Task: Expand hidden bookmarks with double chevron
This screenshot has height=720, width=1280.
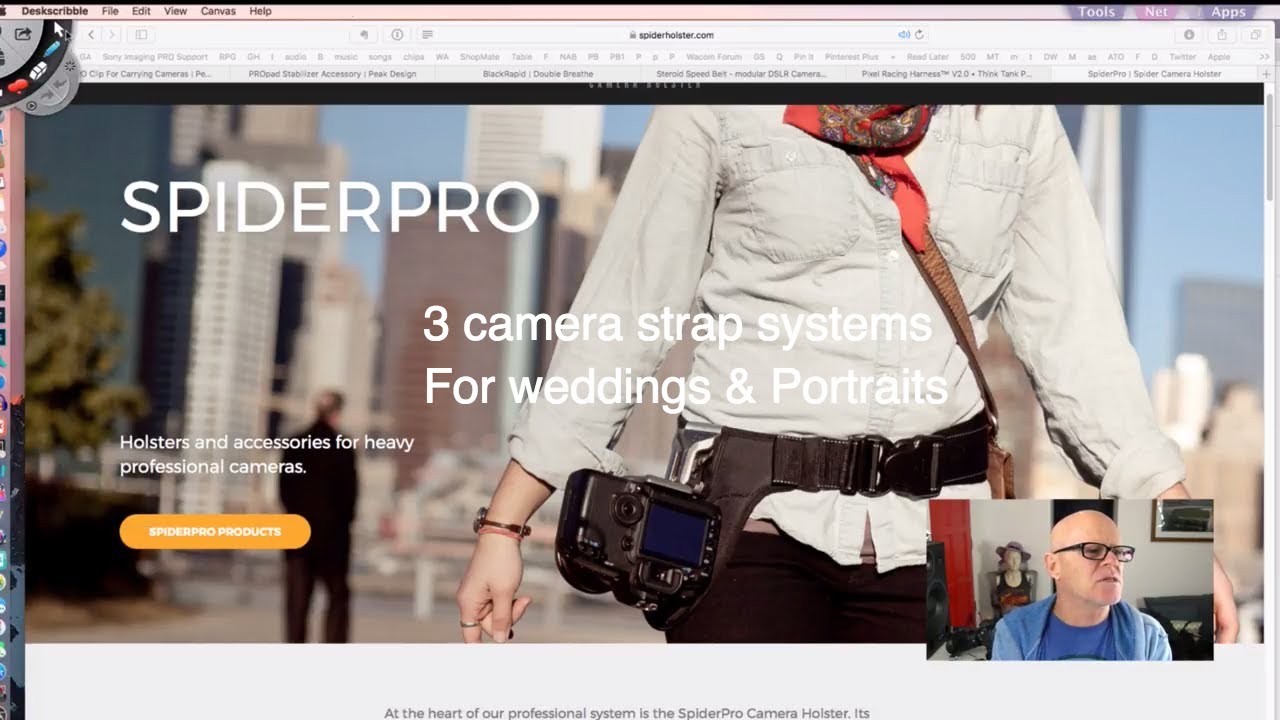Action: [1264, 57]
